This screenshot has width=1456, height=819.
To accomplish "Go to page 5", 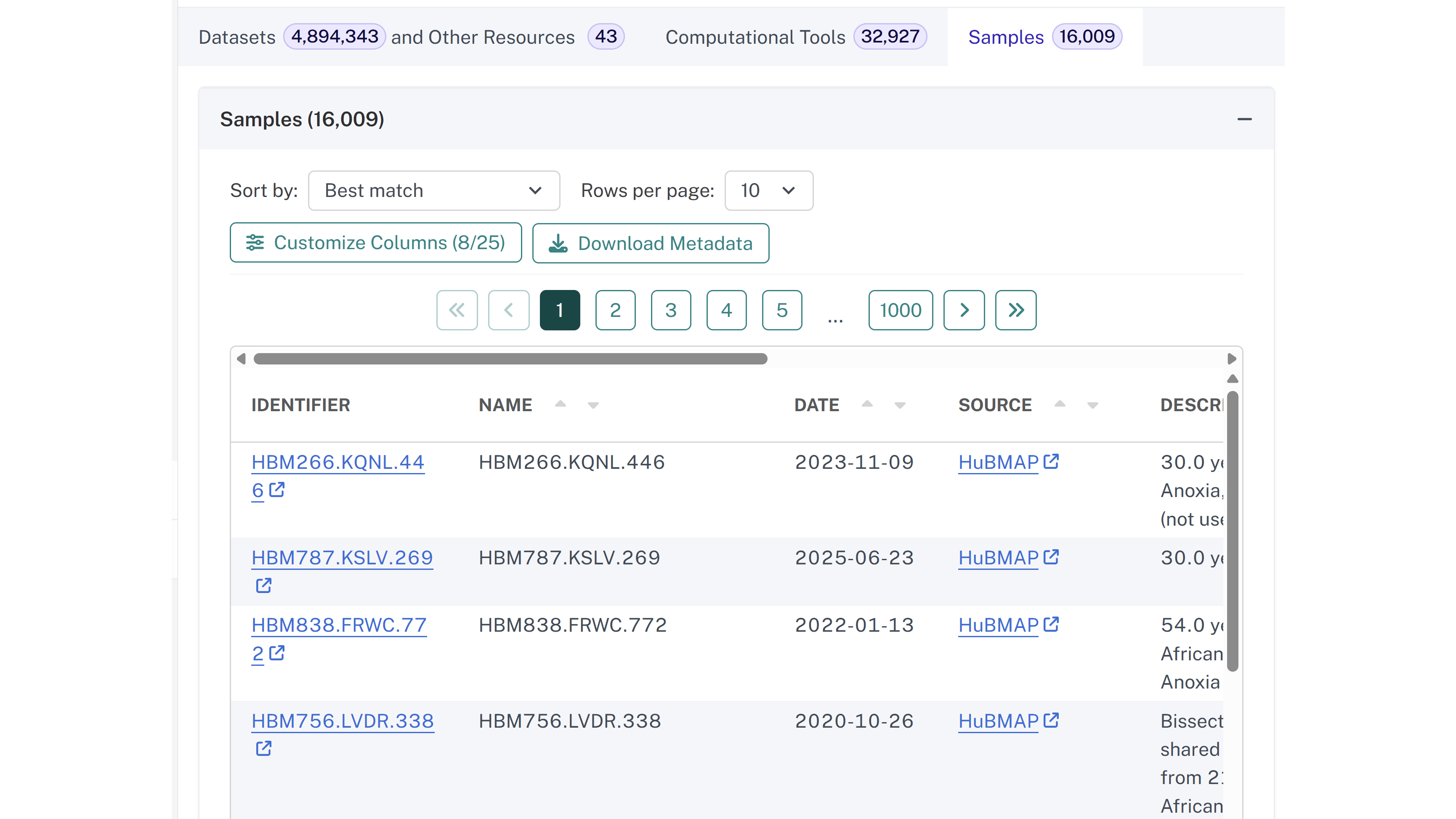I will pos(782,310).
